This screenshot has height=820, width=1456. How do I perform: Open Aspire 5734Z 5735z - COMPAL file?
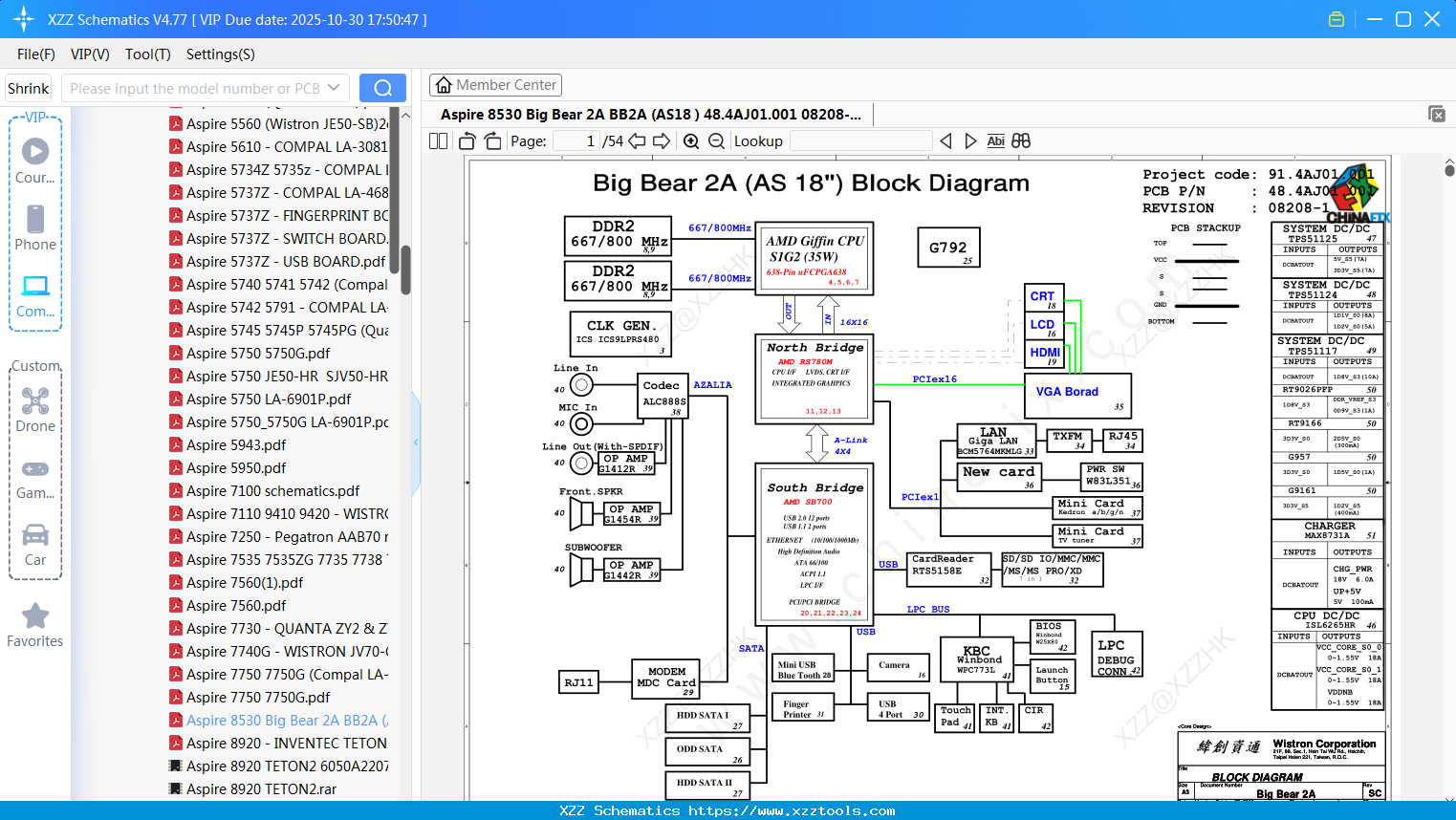[287, 169]
